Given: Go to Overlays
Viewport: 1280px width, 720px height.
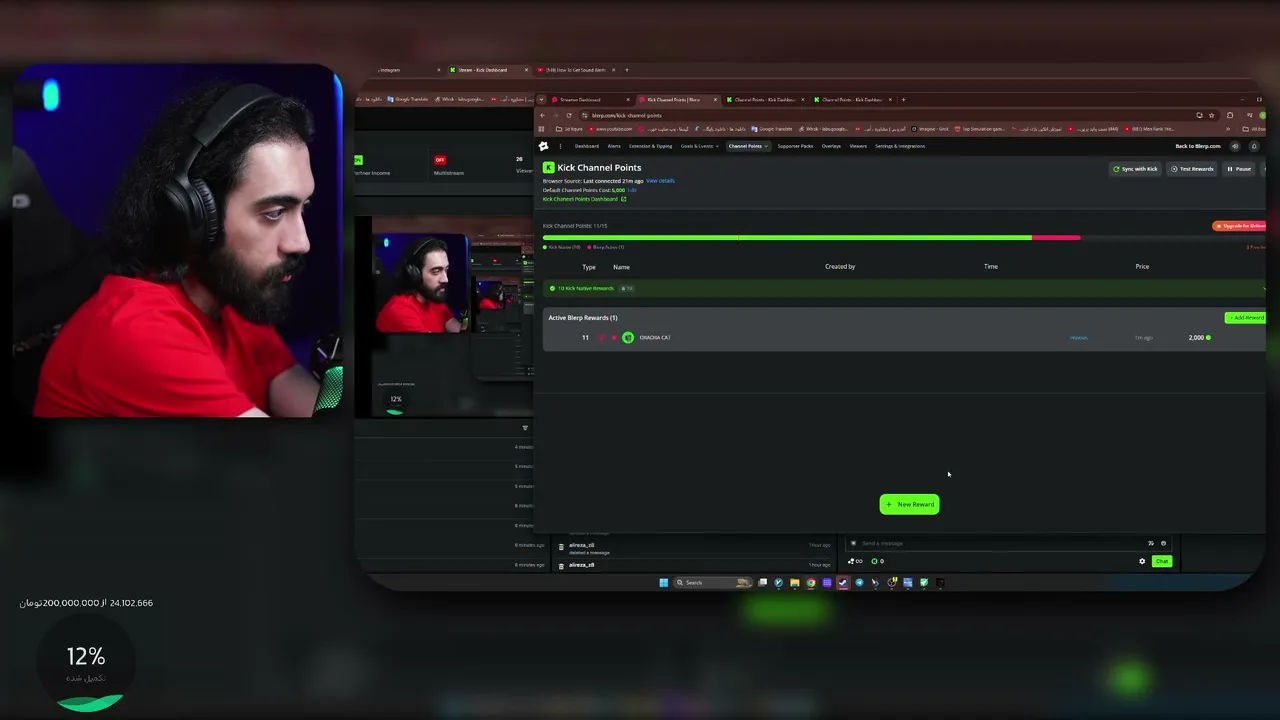Looking at the screenshot, I should point(831,146).
